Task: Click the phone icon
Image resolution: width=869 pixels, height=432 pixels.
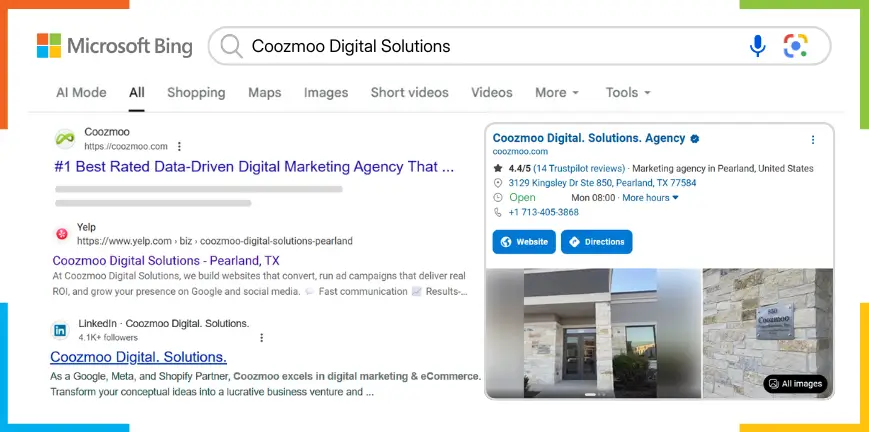Action: tap(498, 212)
